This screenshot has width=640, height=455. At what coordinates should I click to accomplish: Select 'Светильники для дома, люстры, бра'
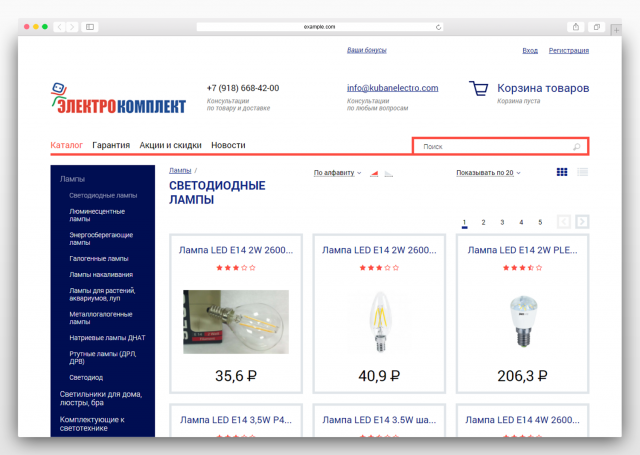click(101, 398)
